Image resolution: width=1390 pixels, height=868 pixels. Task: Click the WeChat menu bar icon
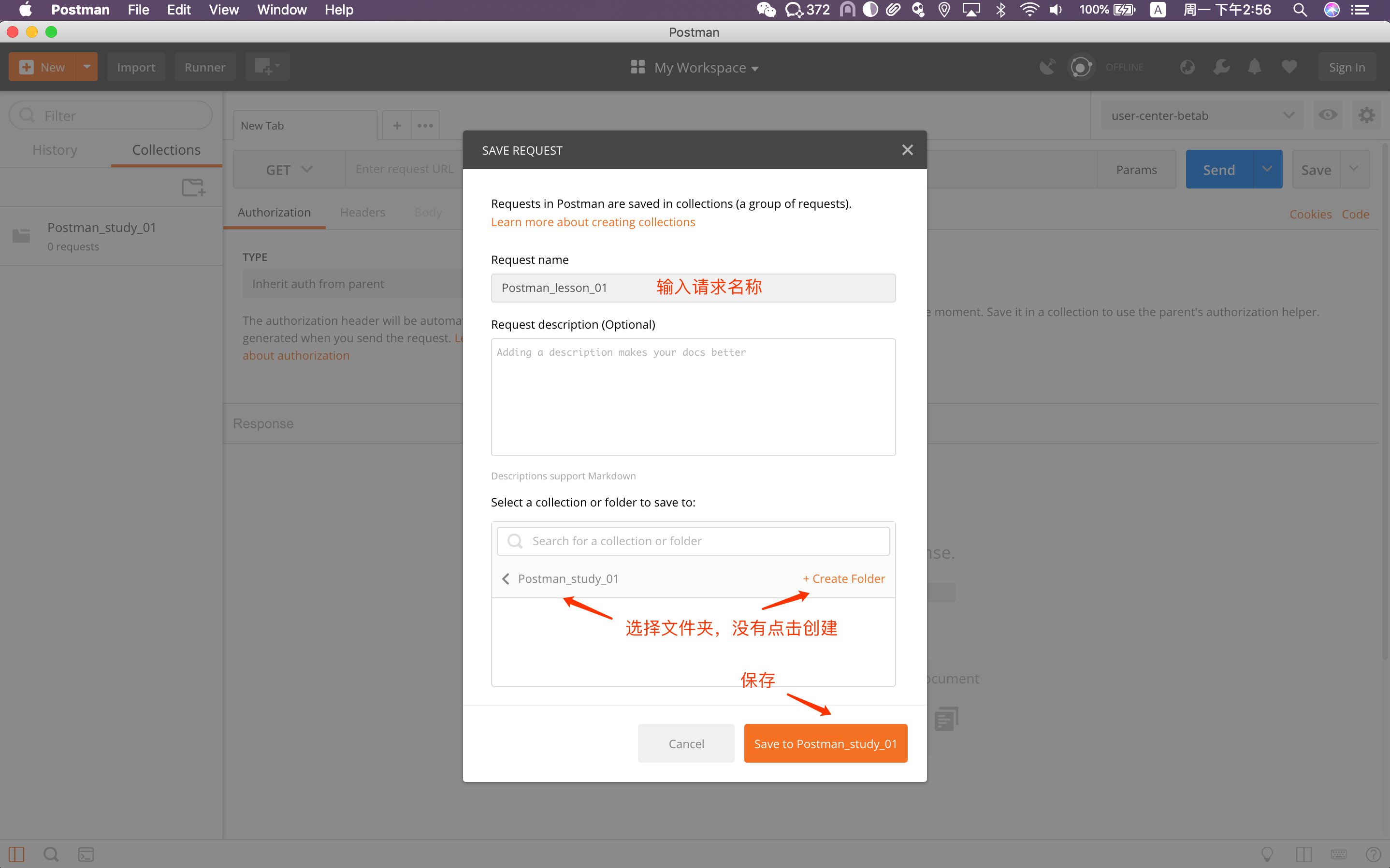pos(766,10)
